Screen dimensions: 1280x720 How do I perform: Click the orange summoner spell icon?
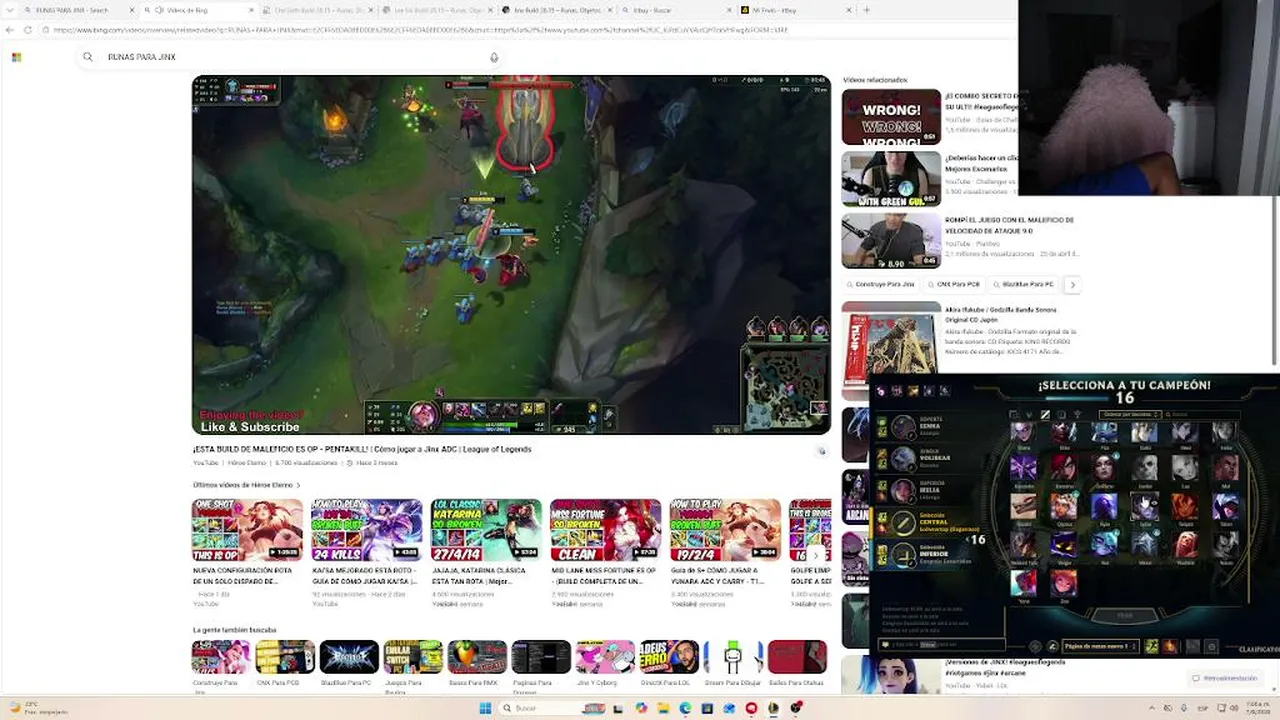pyautogui.click(x=1170, y=647)
